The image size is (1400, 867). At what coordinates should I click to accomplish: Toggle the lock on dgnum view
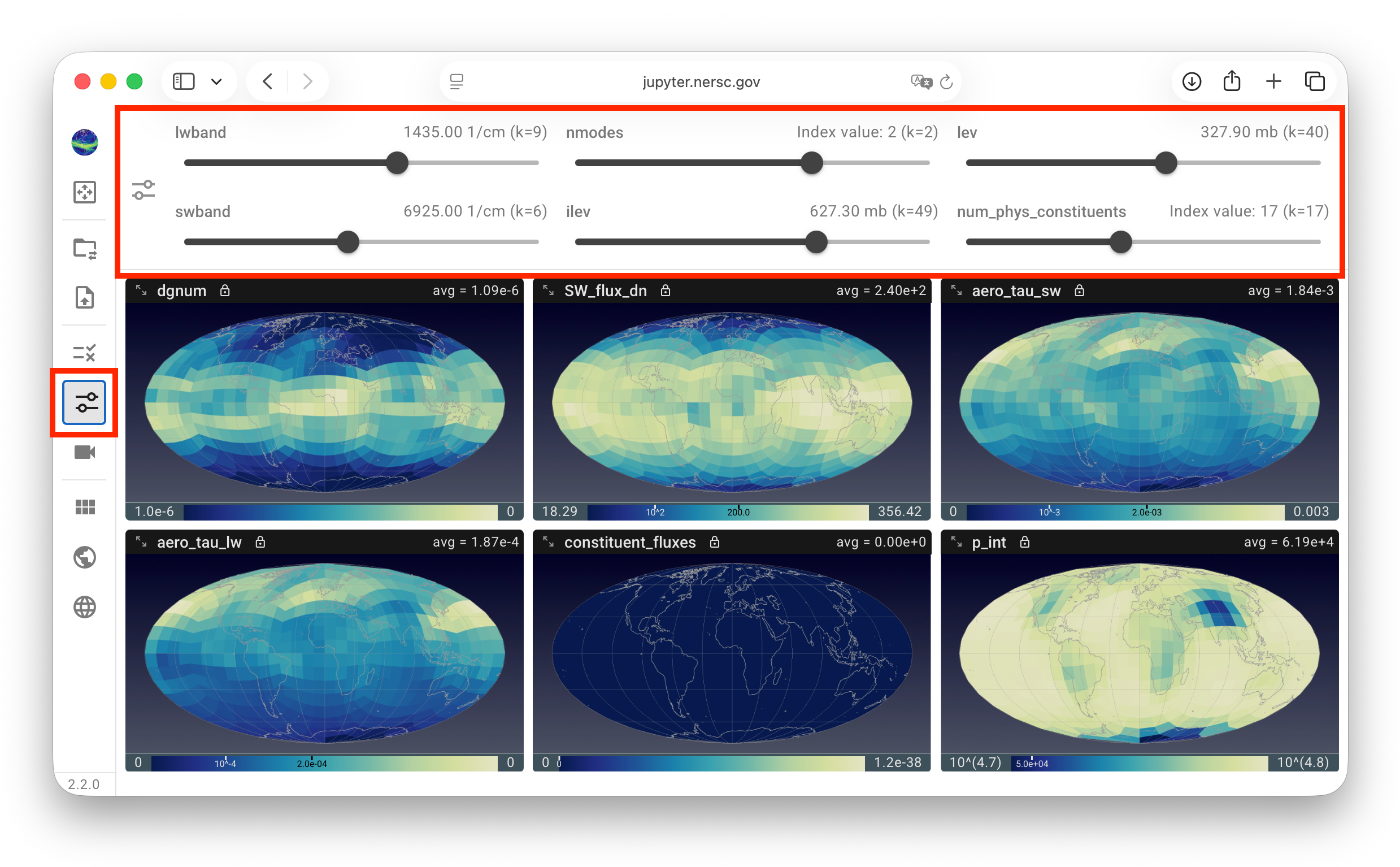[225, 291]
